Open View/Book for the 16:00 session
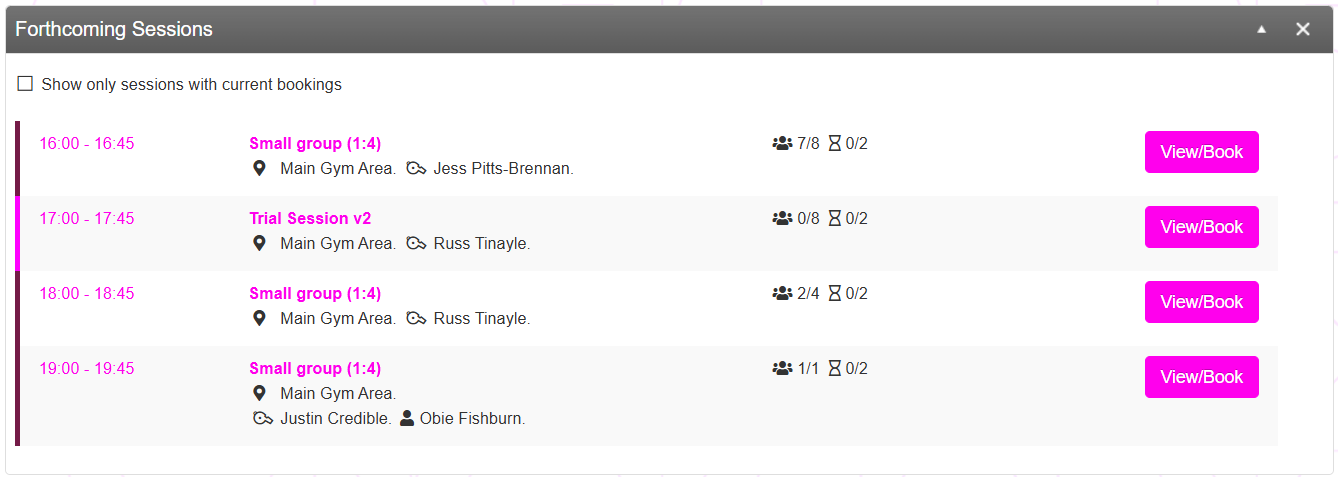Screen dimensions: 1338x477 click(x=1201, y=152)
